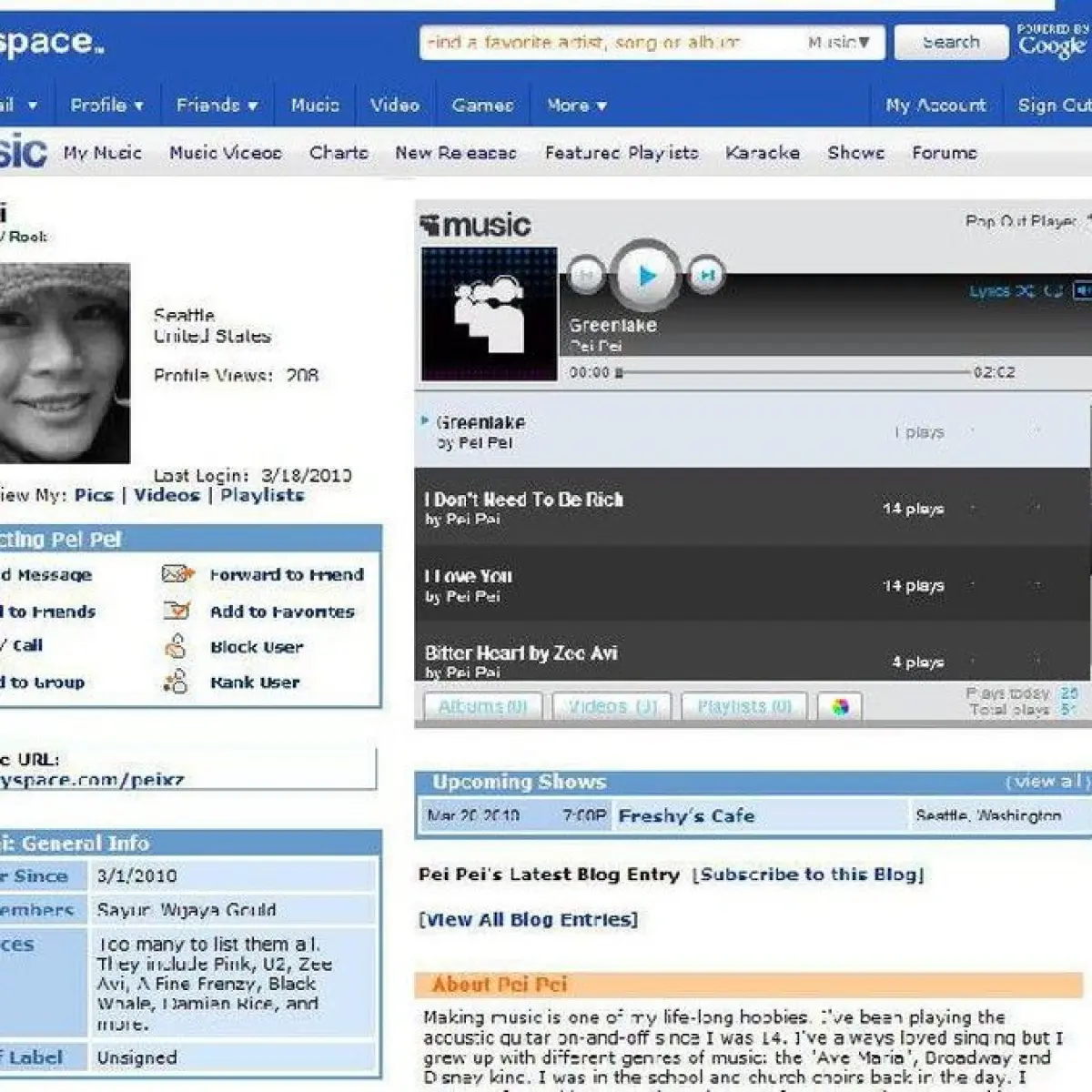Open the Forums page

(x=945, y=152)
